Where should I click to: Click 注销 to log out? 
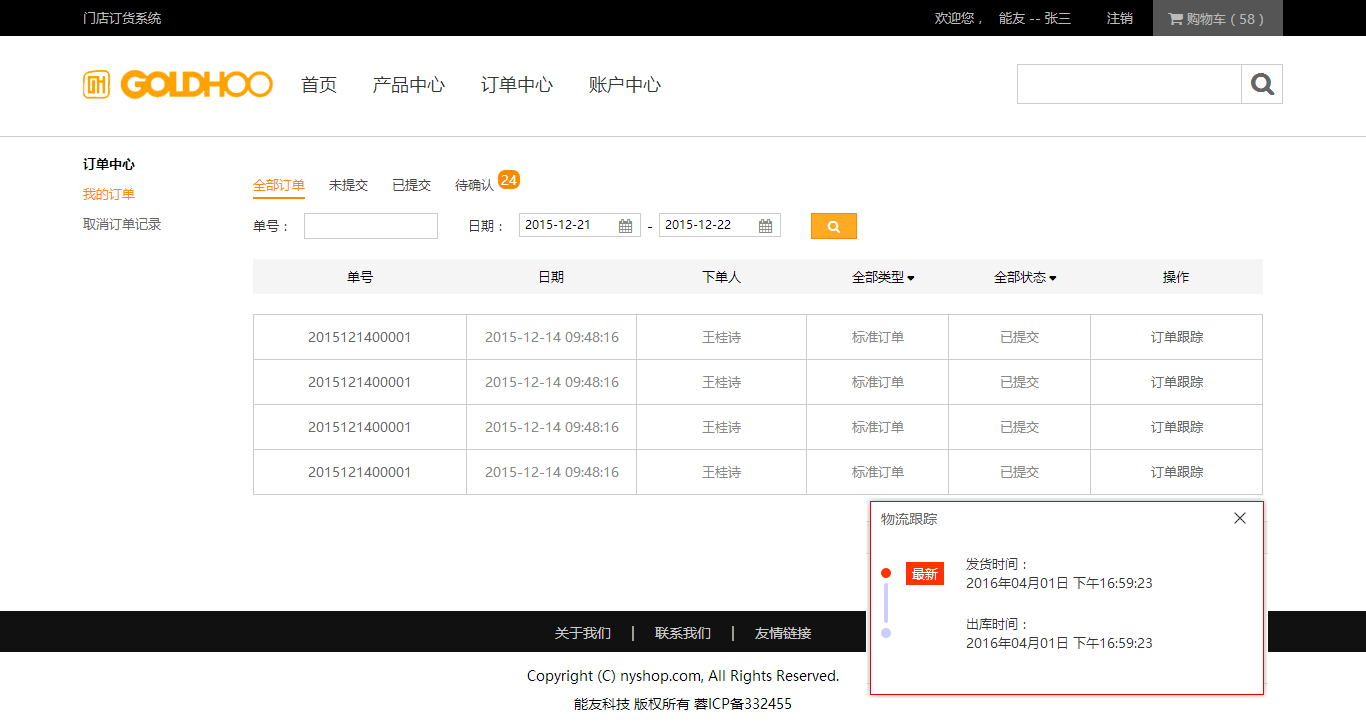[1119, 18]
